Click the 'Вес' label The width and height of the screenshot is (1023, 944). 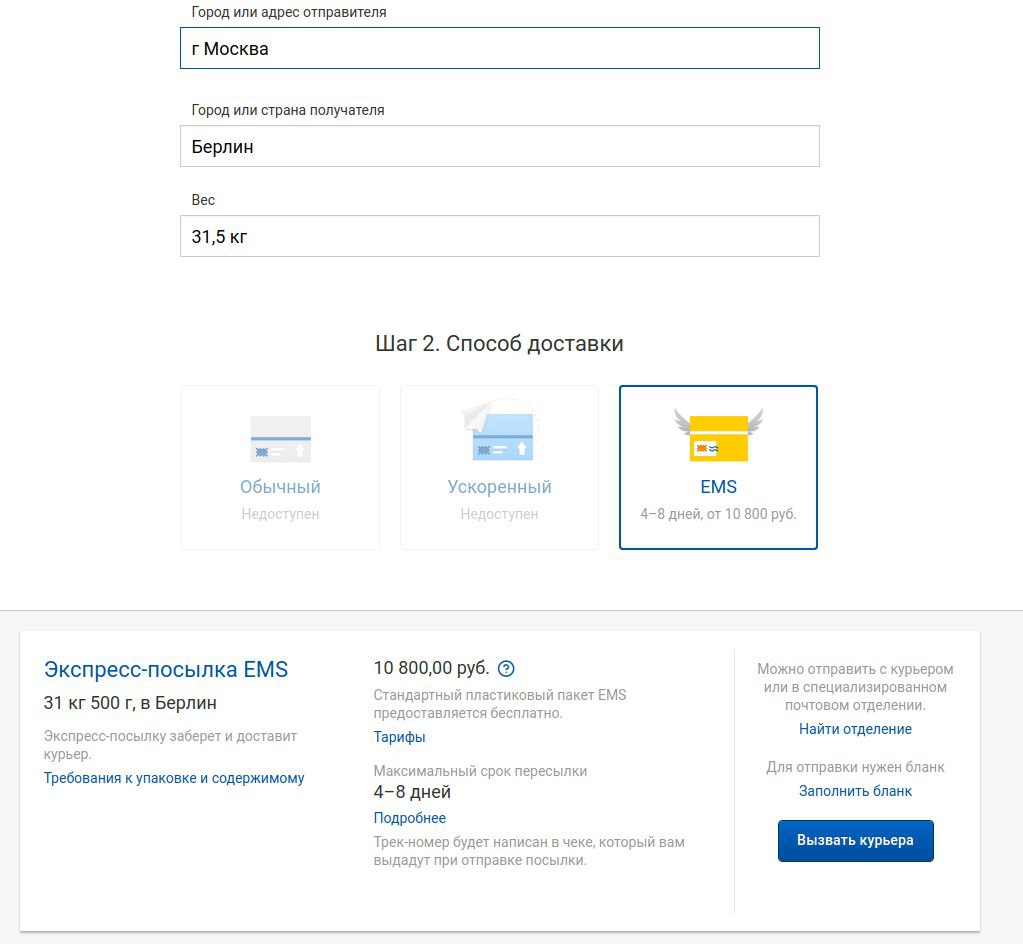(203, 200)
